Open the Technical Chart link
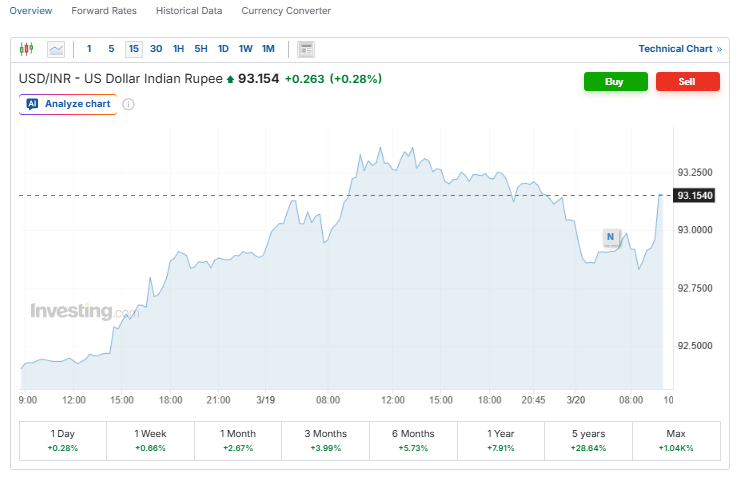739x479 pixels. [x=680, y=49]
